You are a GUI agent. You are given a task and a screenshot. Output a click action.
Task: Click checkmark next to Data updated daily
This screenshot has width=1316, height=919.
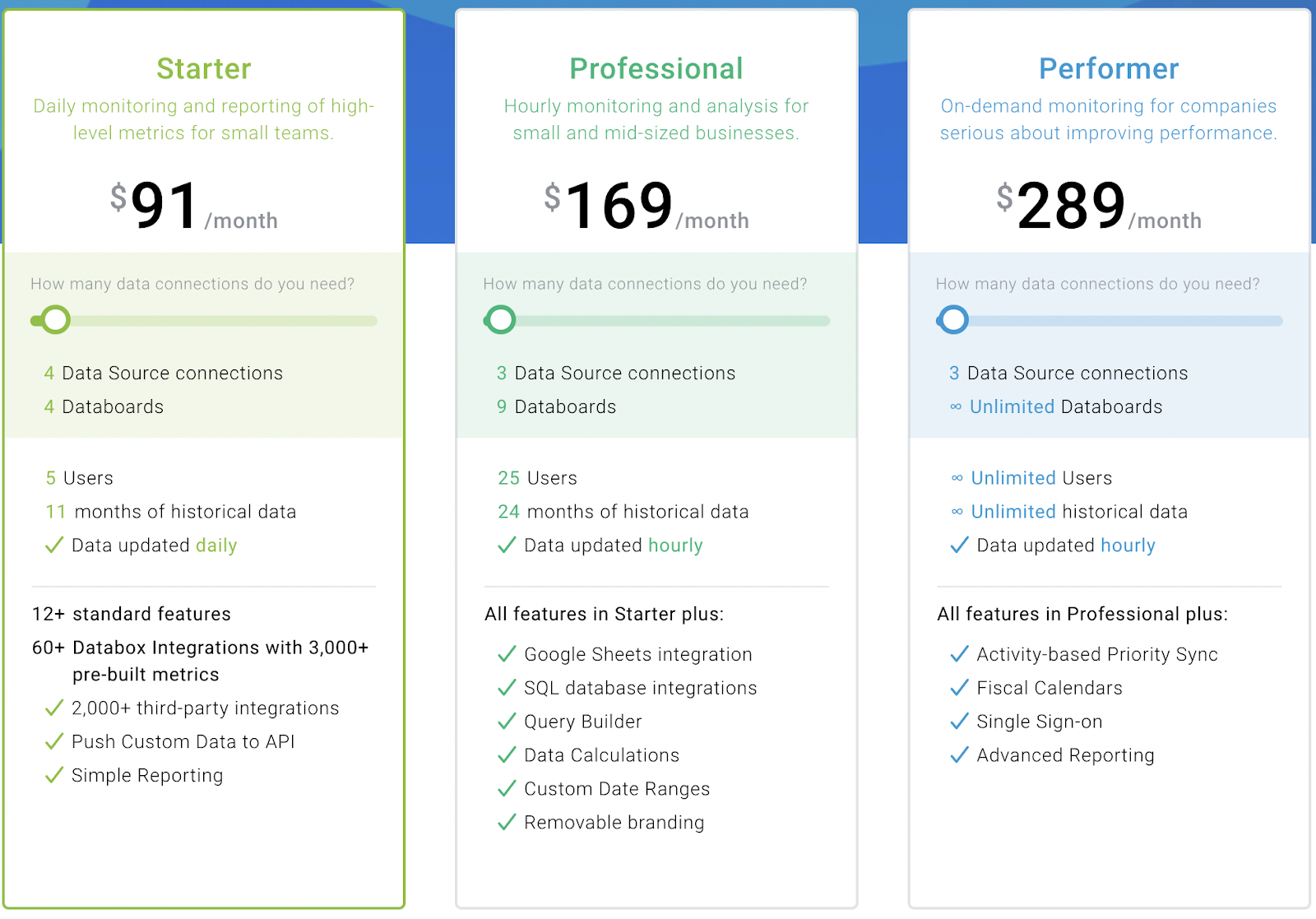(x=54, y=545)
